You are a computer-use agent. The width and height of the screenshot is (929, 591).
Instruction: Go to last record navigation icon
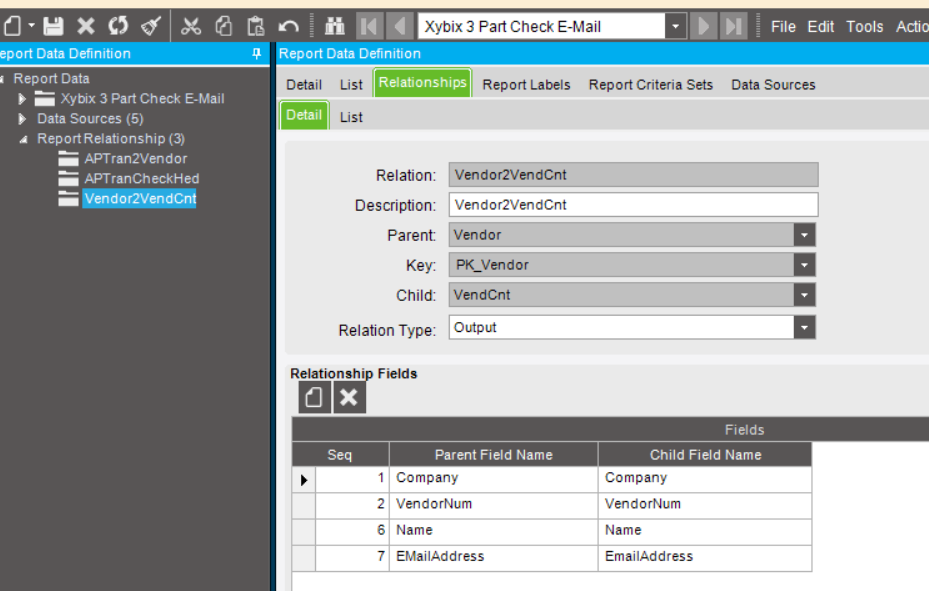point(733,26)
